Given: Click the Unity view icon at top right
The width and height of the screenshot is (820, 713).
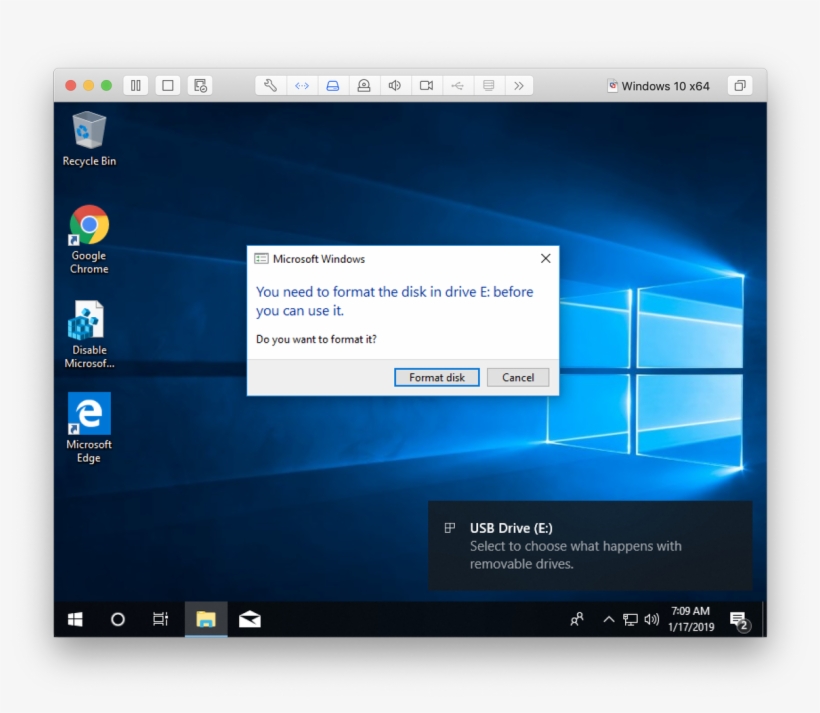Looking at the screenshot, I should pos(740,85).
